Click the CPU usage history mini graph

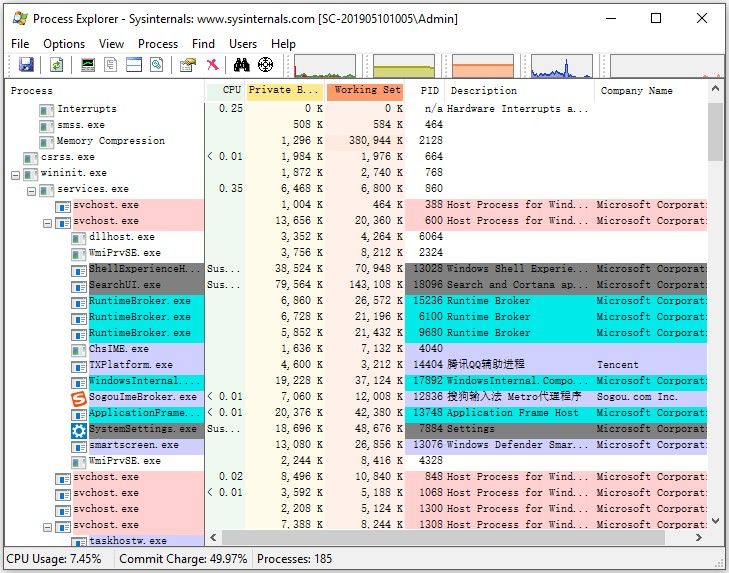click(x=325, y=66)
